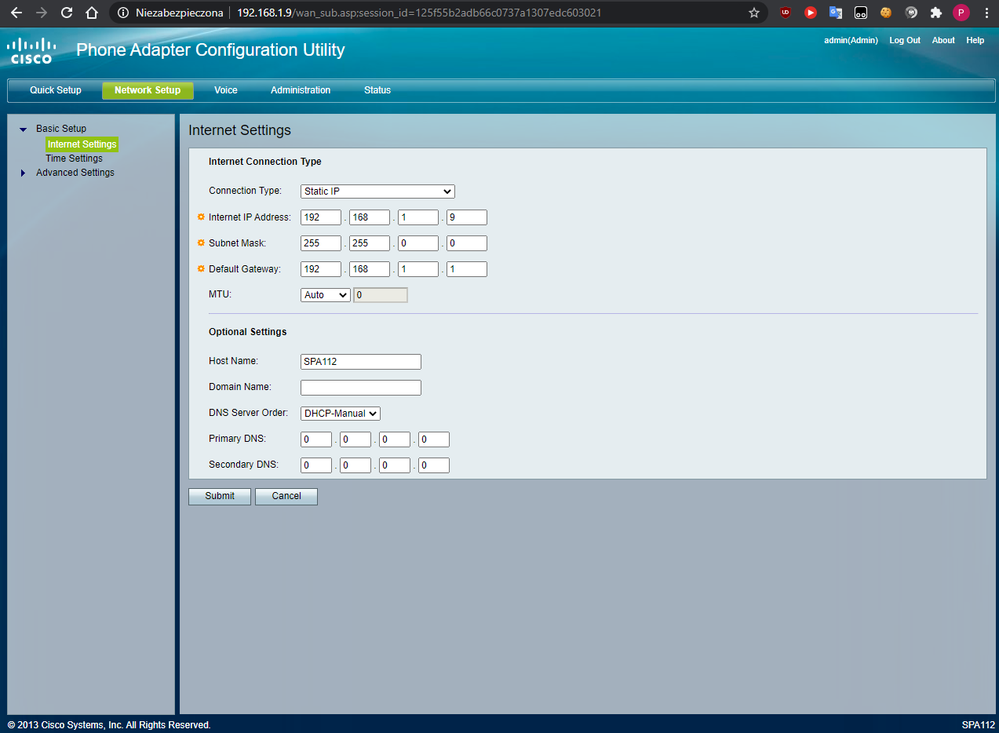The width and height of the screenshot is (999, 733).
Task: Select Time Settings in the sidebar
Action: [x=74, y=158]
